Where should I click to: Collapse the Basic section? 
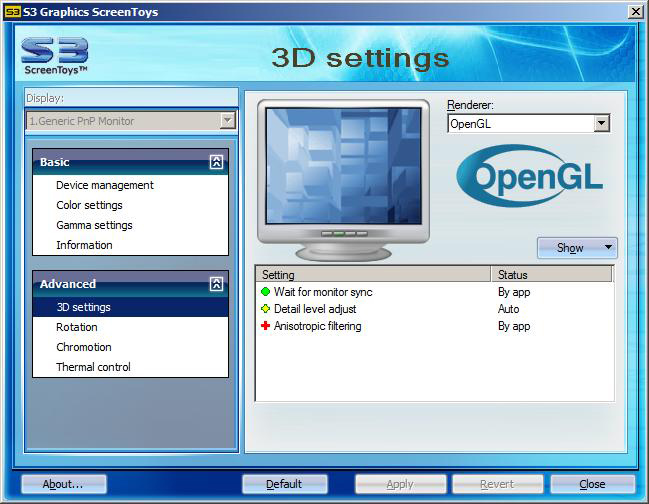coord(216,162)
